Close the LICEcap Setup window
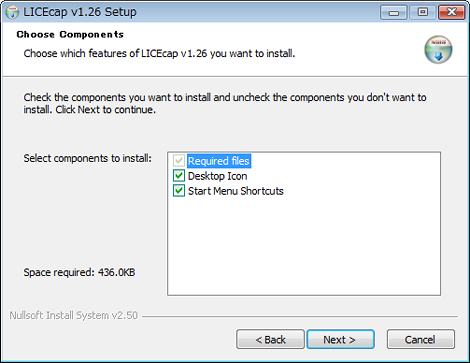Viewport: 470px width, 363px height. pyautogui.click(x=451, y=13)
